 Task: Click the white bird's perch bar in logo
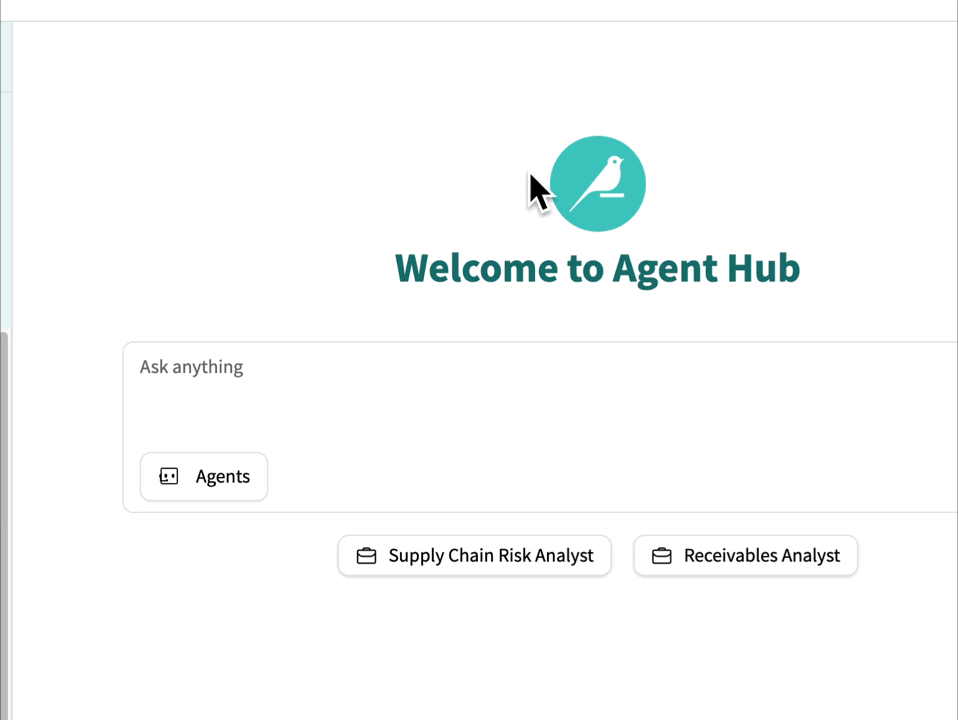611,196
